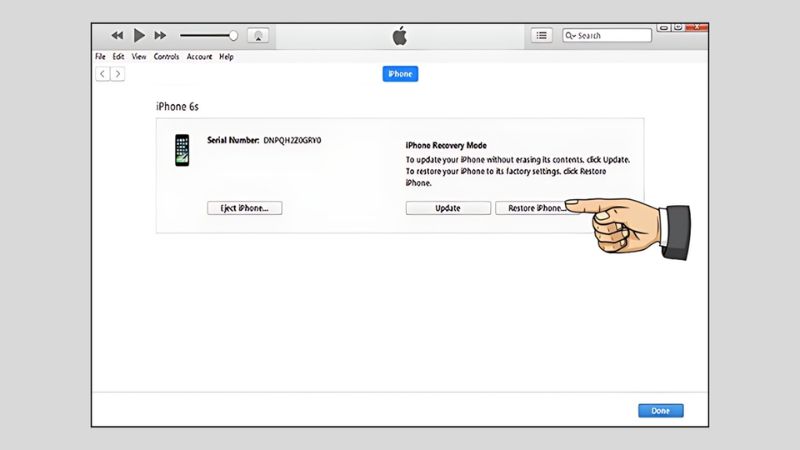The width and height of the screenshot is (800, 450).
Task: Open the File menu
Action: [x=101, y=57]
